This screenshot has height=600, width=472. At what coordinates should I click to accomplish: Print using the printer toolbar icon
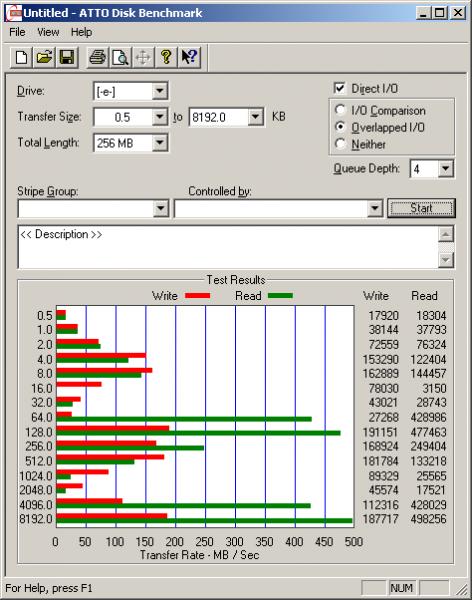pos(97,57)
